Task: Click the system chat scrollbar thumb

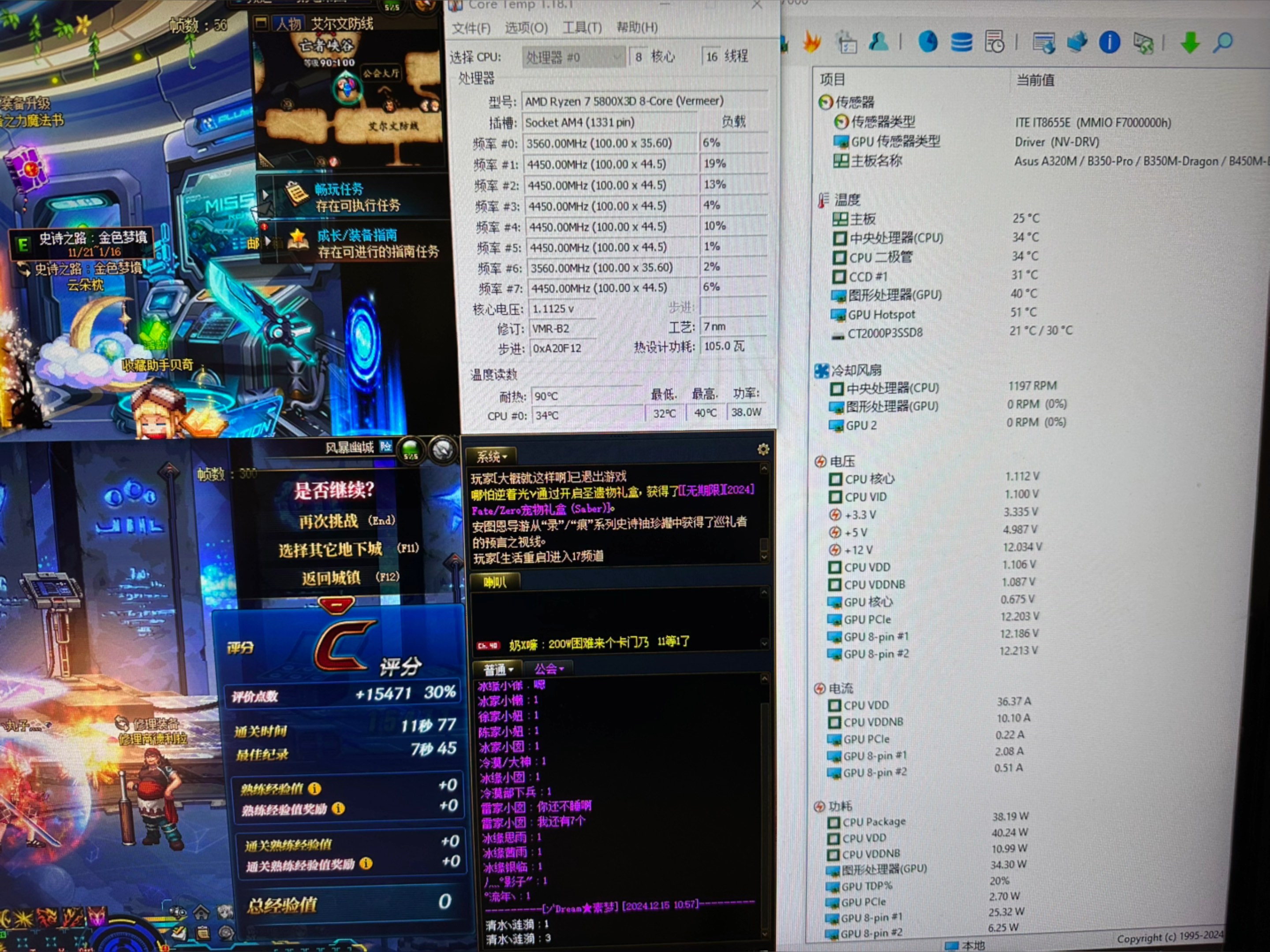Action: [764, 544]
